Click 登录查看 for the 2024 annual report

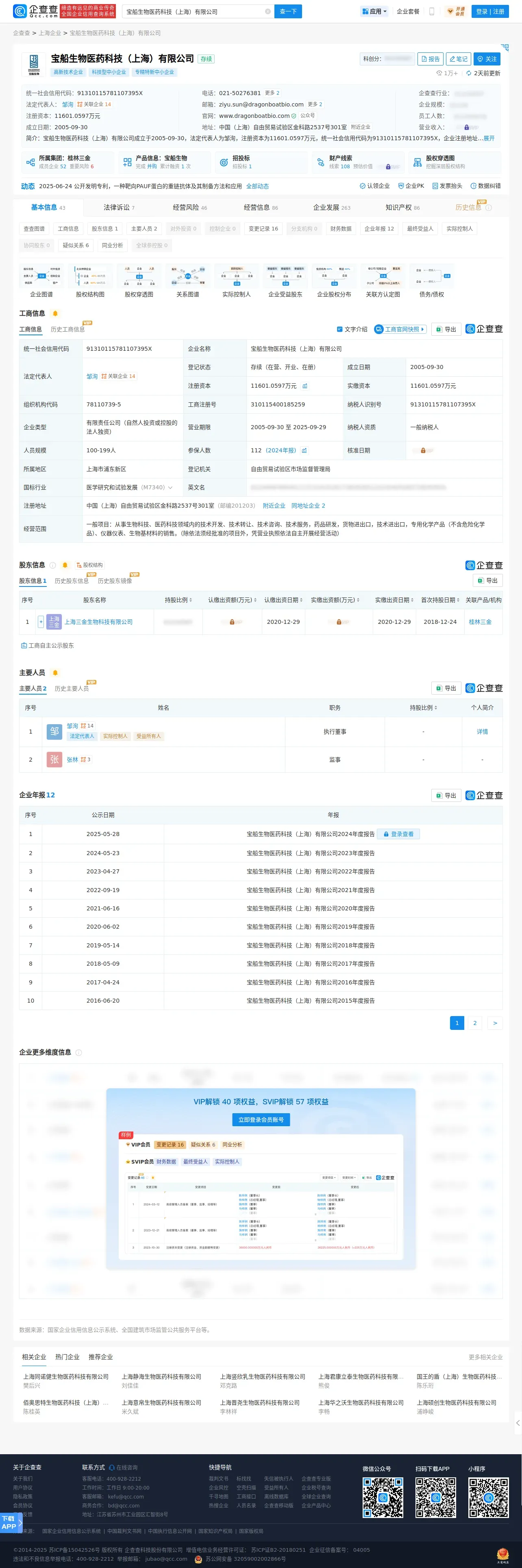coord(398,834)
